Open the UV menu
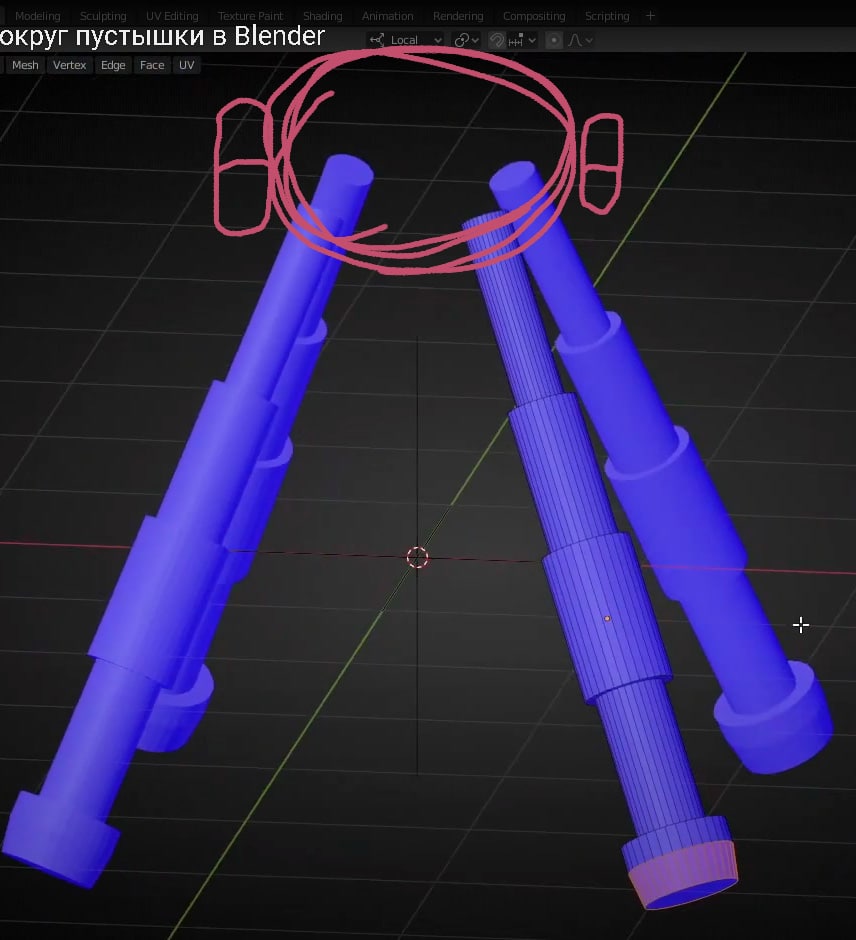This screenshot has height=940, width=856. pyautogui.click(x=186, y=65)
